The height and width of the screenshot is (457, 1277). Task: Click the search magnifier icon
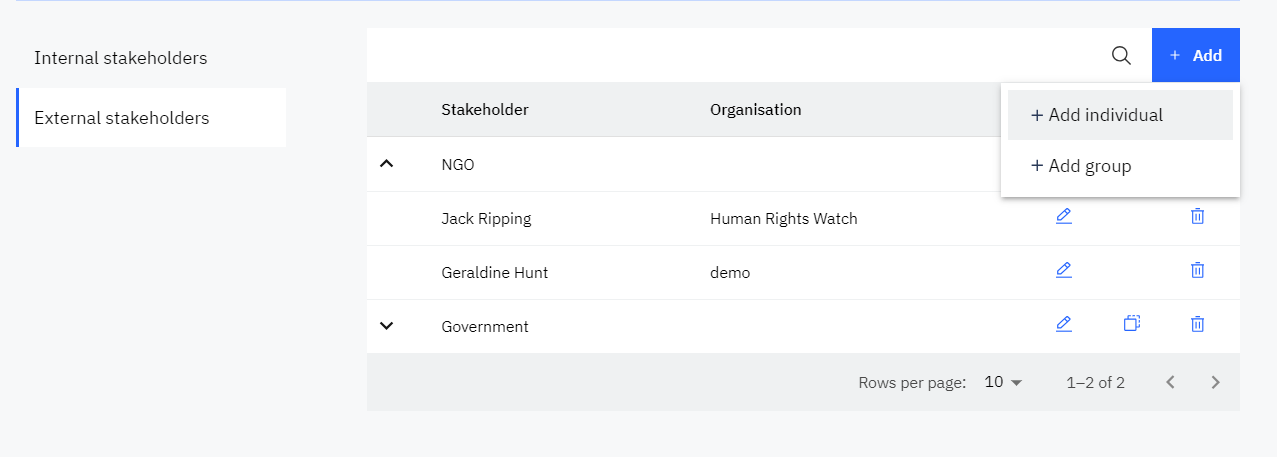tap(1121, 55)
